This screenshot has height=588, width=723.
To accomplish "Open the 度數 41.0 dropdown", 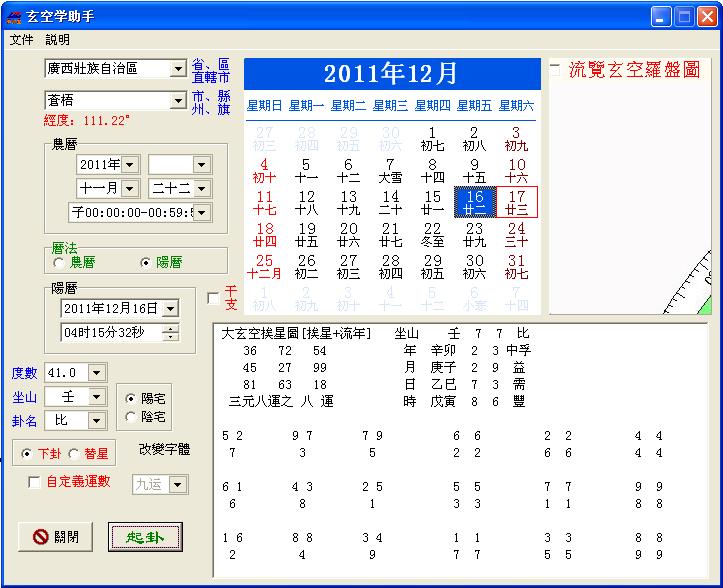I will (96, 373).
